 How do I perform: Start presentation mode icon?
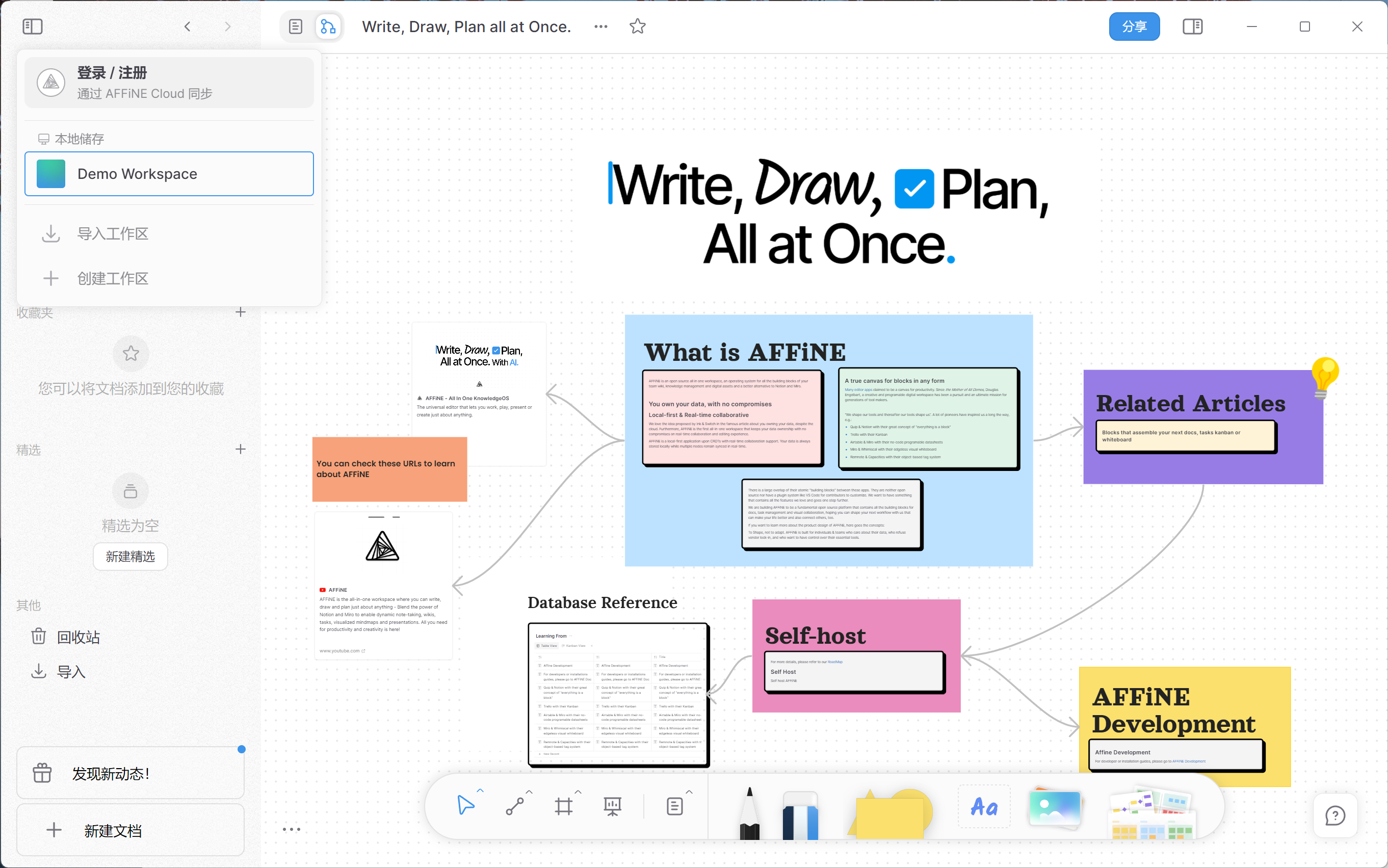613,806
